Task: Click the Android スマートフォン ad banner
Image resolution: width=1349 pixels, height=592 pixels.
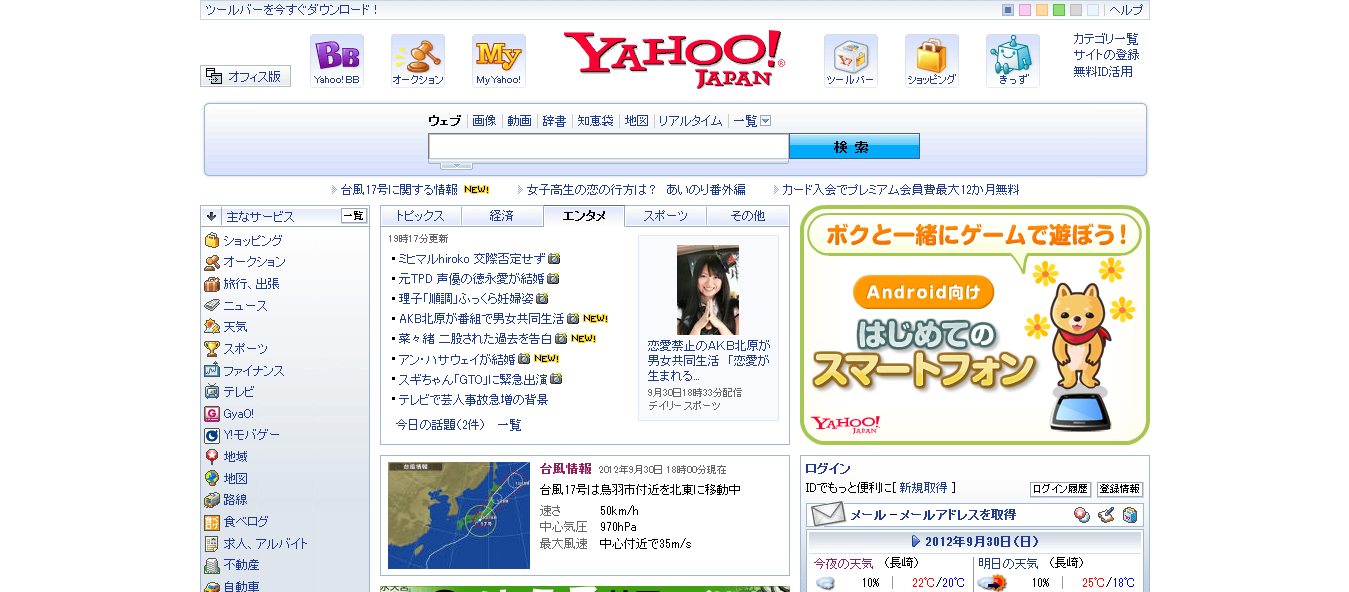Action: coord(975,325)
